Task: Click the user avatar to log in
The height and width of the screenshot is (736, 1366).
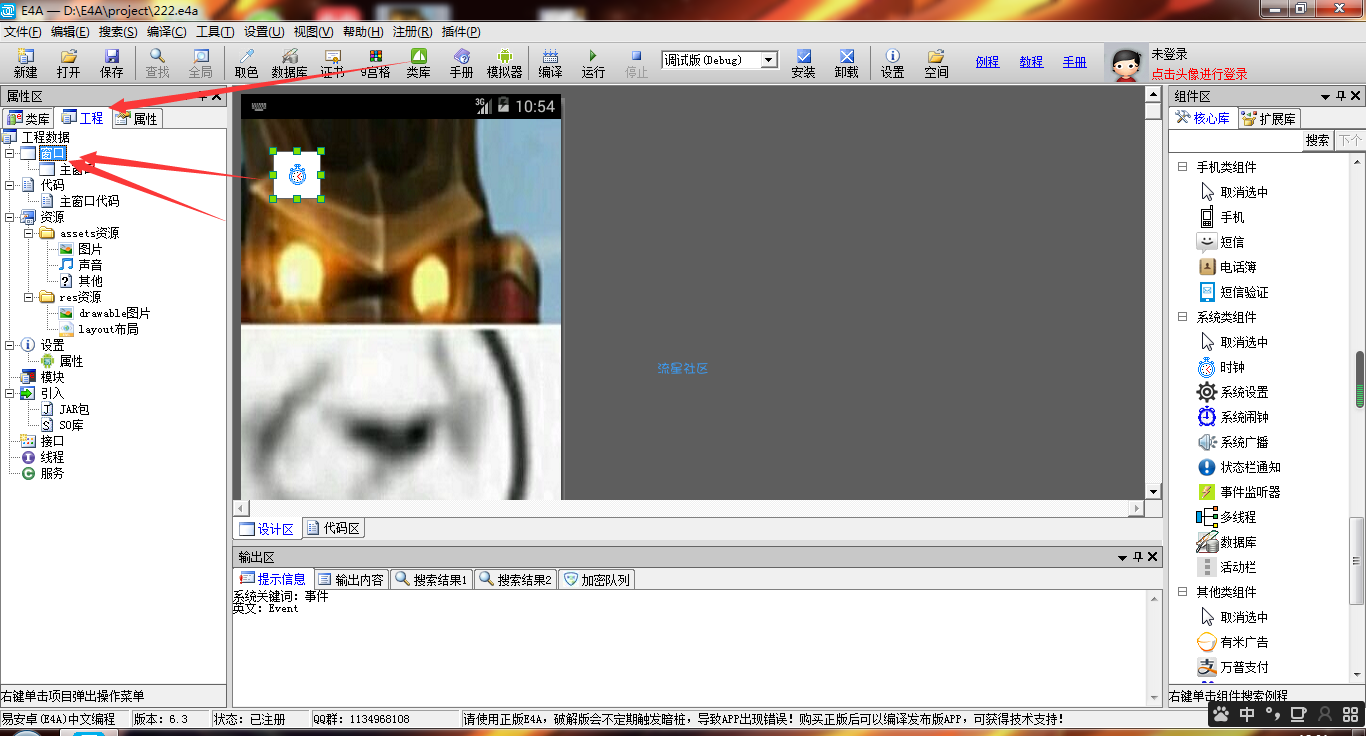Action: [x=1126, y=64]
